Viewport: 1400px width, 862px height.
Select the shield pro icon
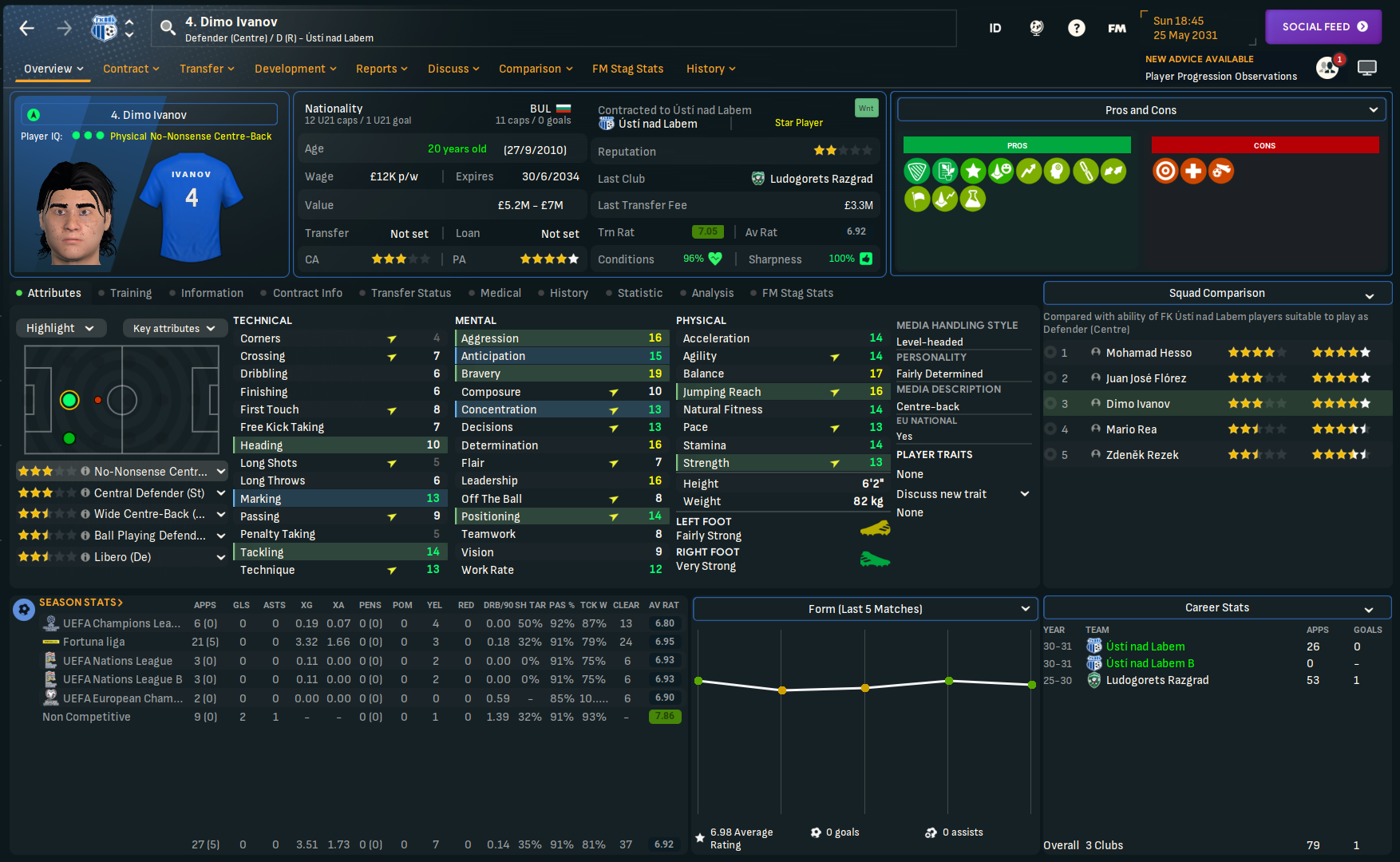pos(917,171)
